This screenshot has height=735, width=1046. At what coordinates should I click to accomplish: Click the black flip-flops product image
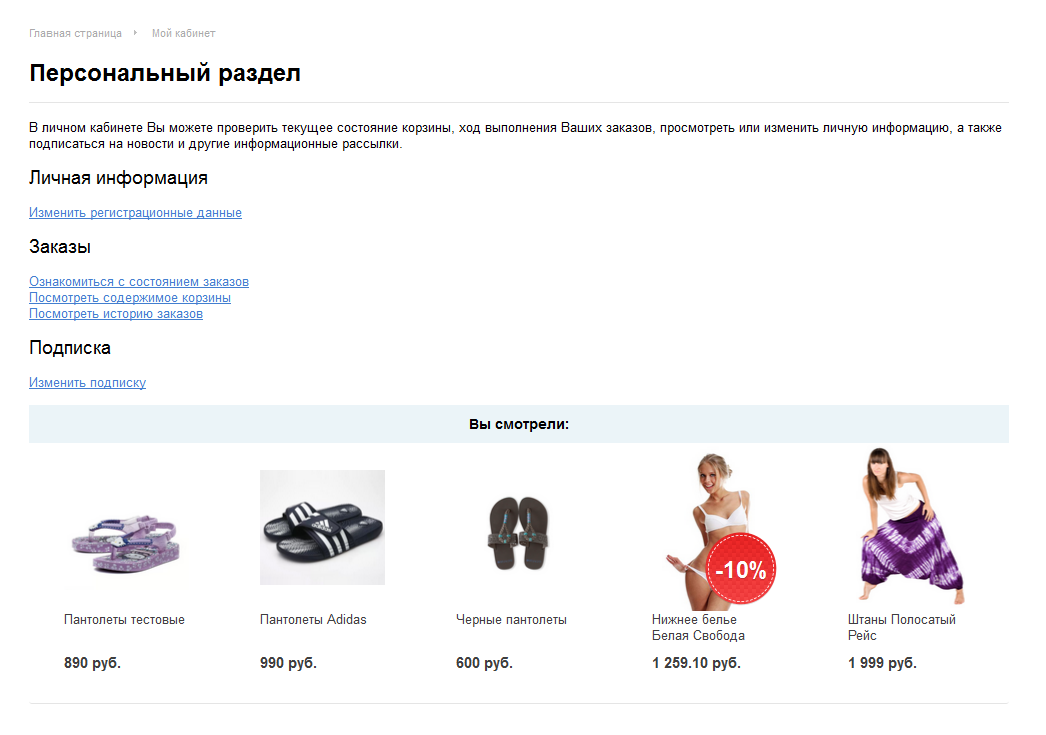point(518,533)
